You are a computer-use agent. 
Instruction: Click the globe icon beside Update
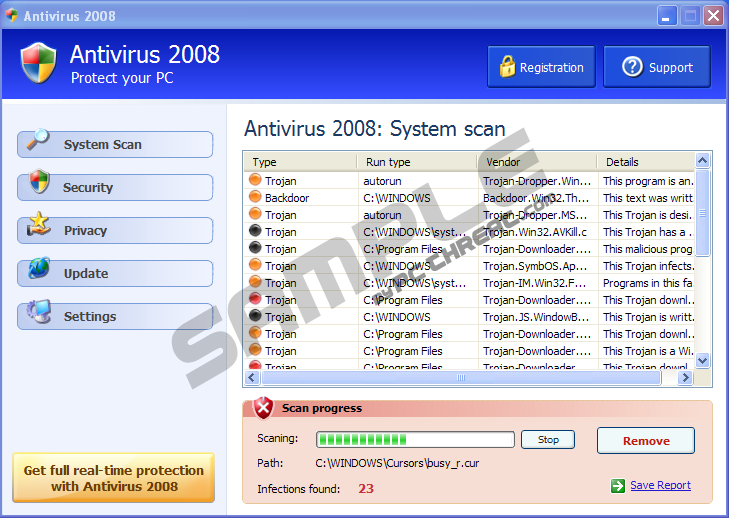coord(39,268)
